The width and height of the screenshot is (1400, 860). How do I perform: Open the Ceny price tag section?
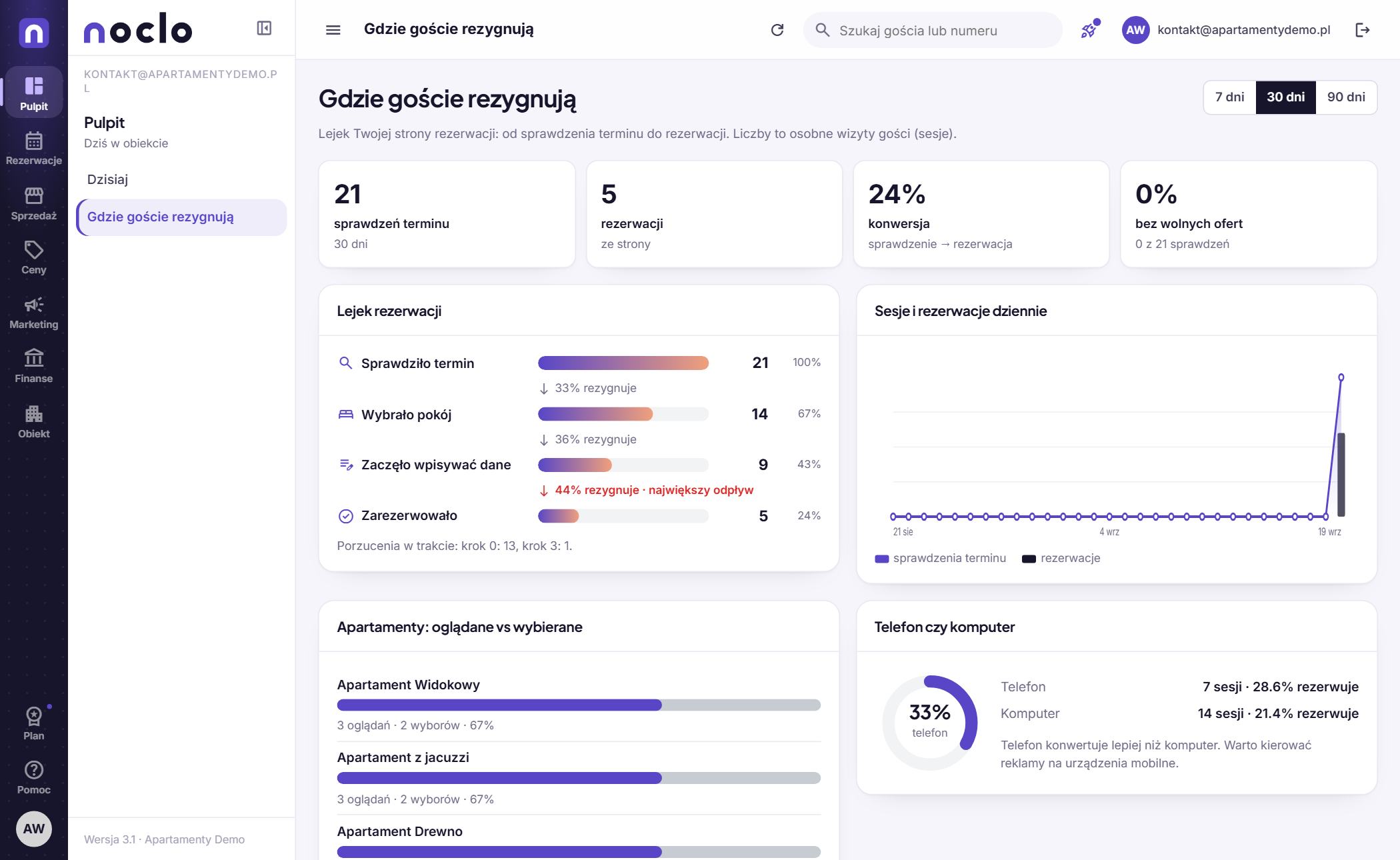pos(33,258)
